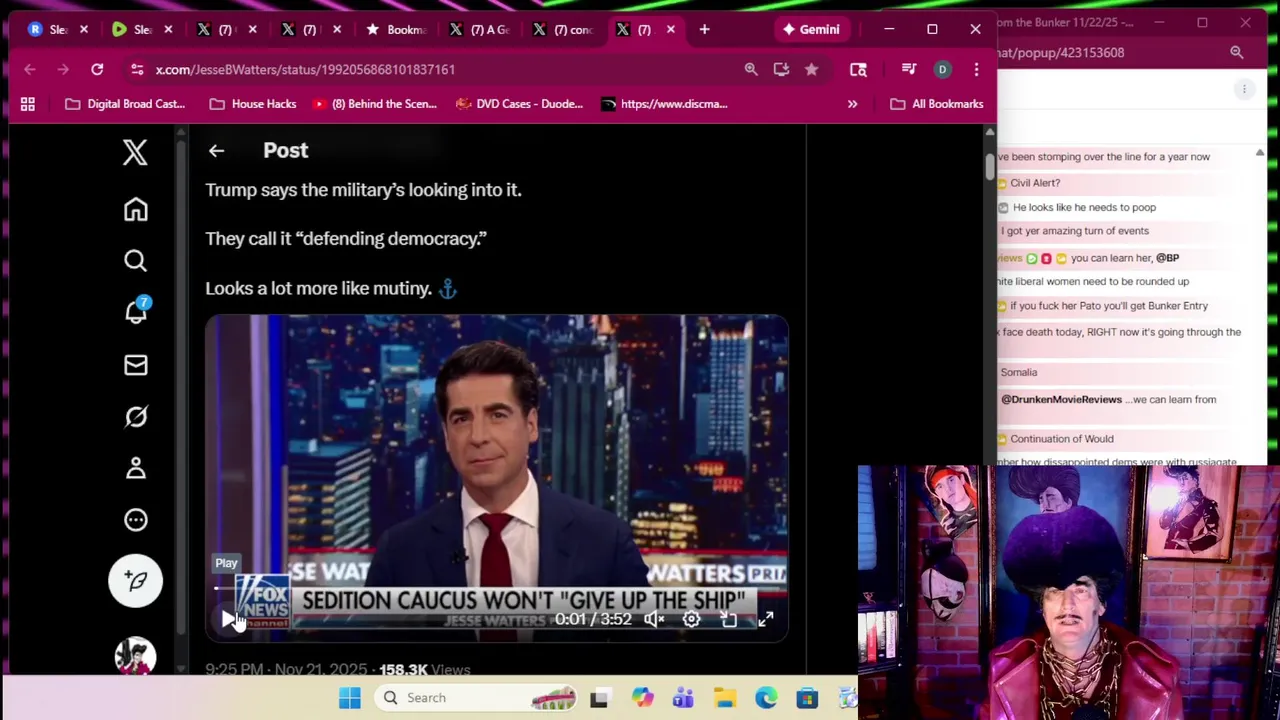
Task: Open the account avatar at sidebar bottom
Action: coord(135,656)
